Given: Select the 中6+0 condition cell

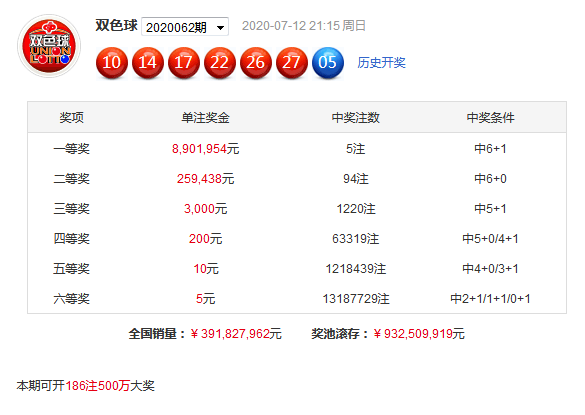Looking at the screenshot, I should click(490, 178).
